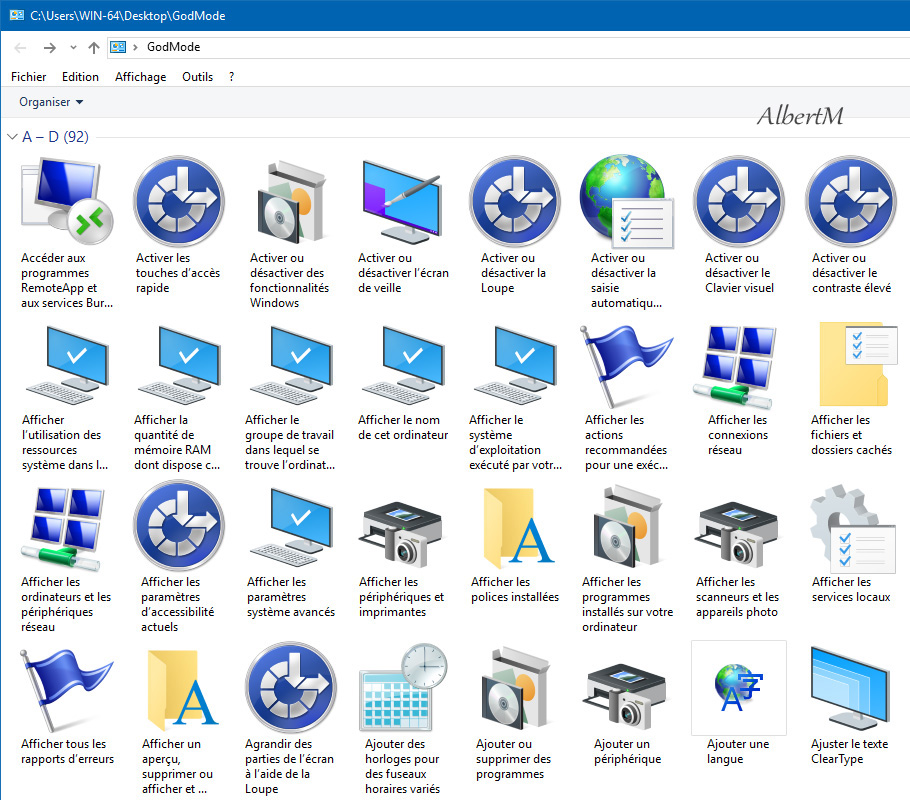
Task: Open 'Afficher les périphériques et imprimantes' icon
Action: pos(400,534)
